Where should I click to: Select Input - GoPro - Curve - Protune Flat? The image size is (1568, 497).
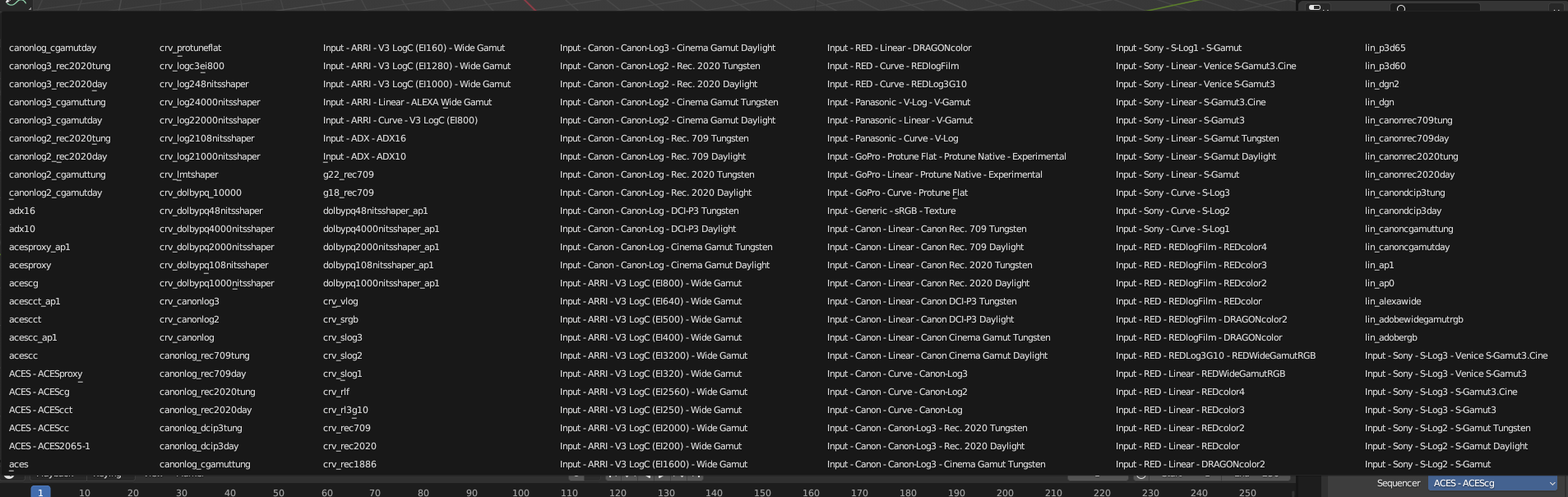tap(897, 193)
